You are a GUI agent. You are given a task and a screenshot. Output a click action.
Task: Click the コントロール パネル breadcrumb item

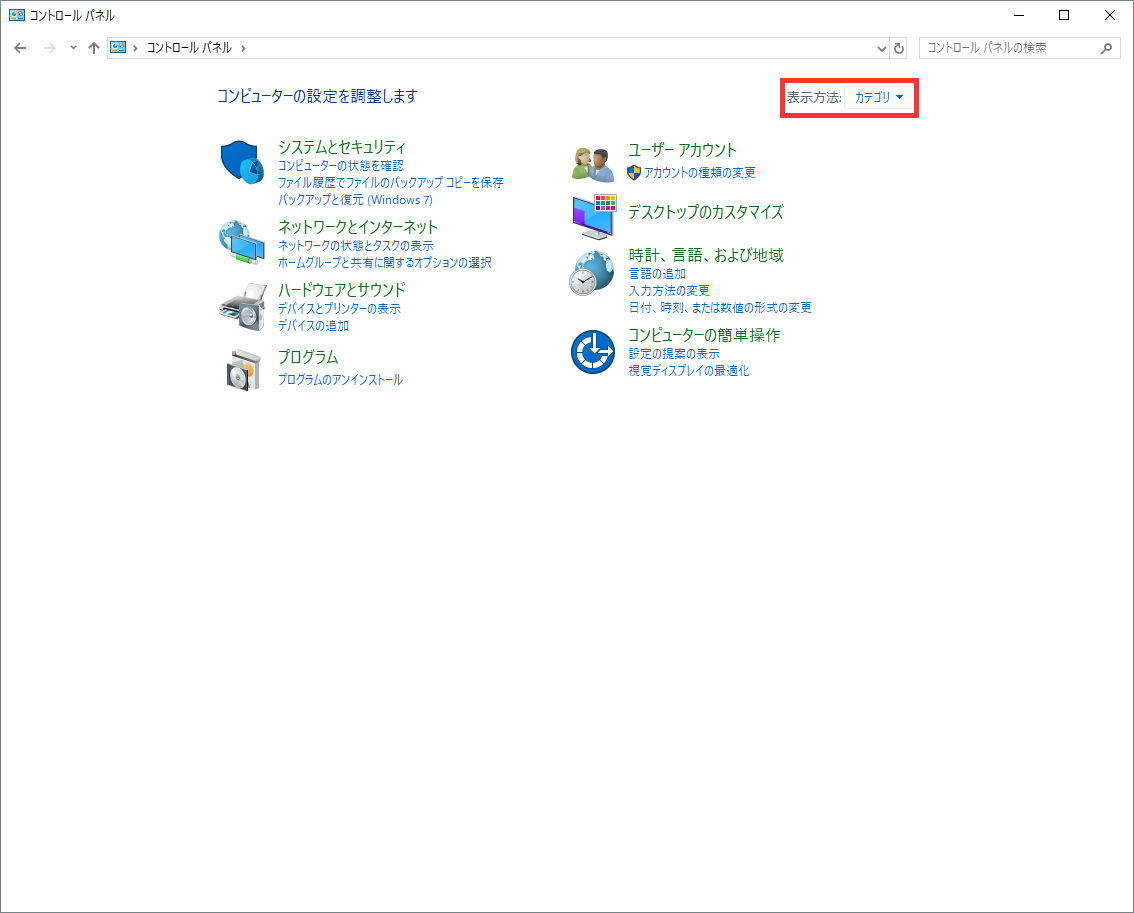[x=189, y=48]
